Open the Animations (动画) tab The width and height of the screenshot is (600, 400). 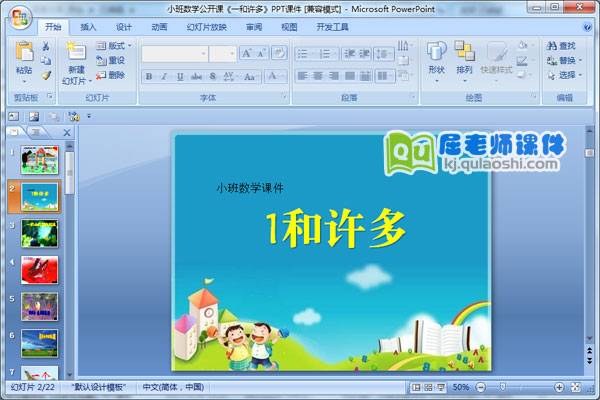pos(159,27)
